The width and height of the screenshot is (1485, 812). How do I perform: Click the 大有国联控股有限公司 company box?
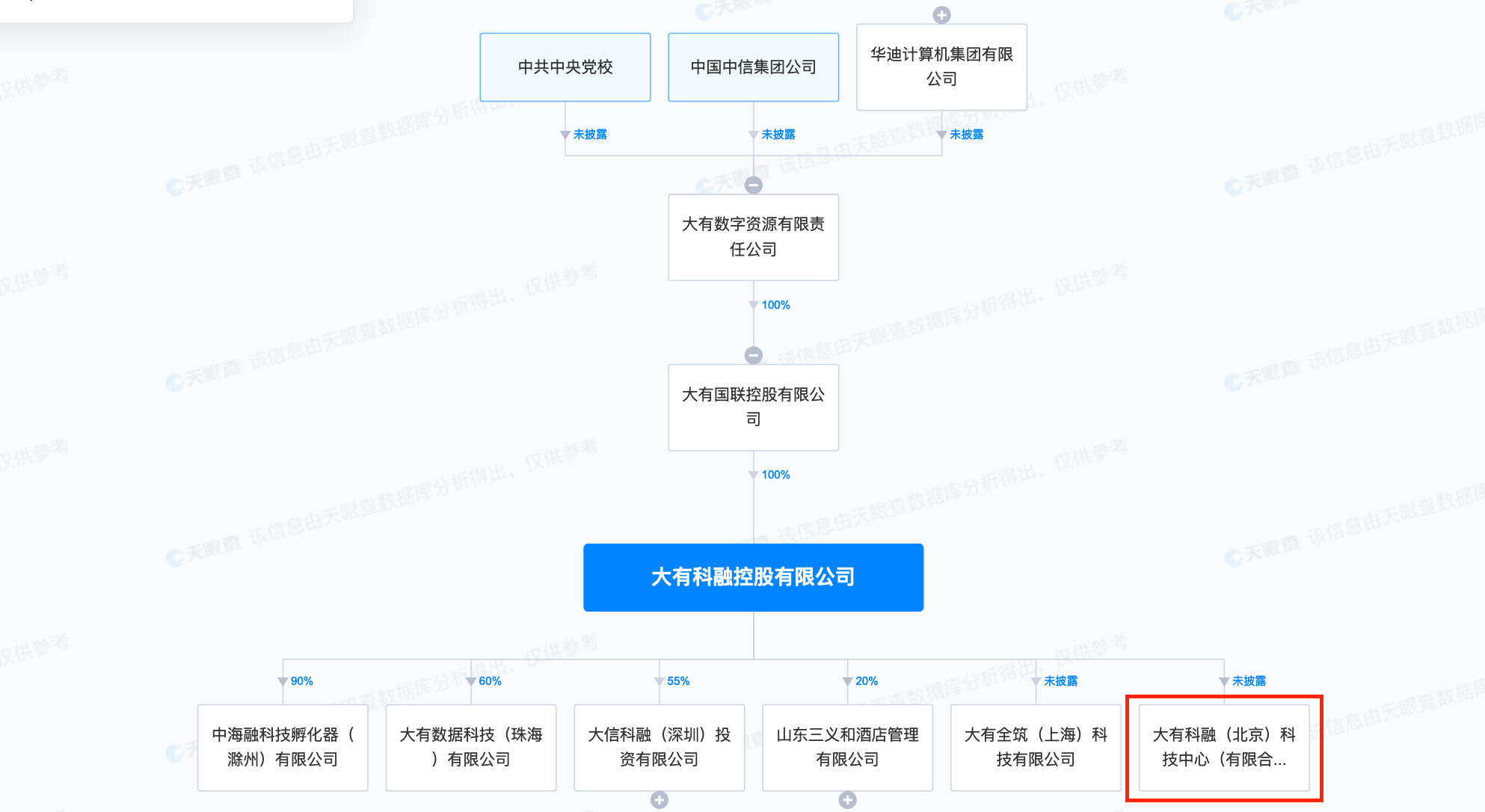coord(753,407)
